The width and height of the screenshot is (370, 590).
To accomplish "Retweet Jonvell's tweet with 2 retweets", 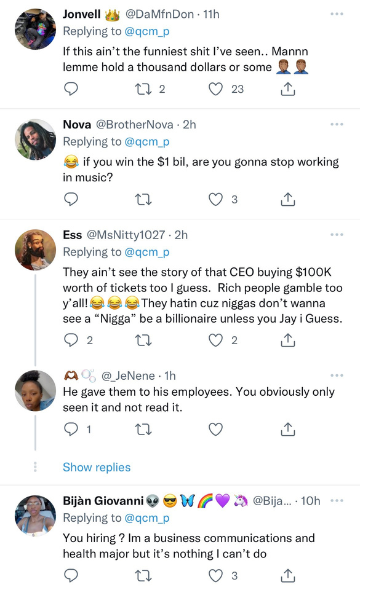I will [x=143, y=89].
